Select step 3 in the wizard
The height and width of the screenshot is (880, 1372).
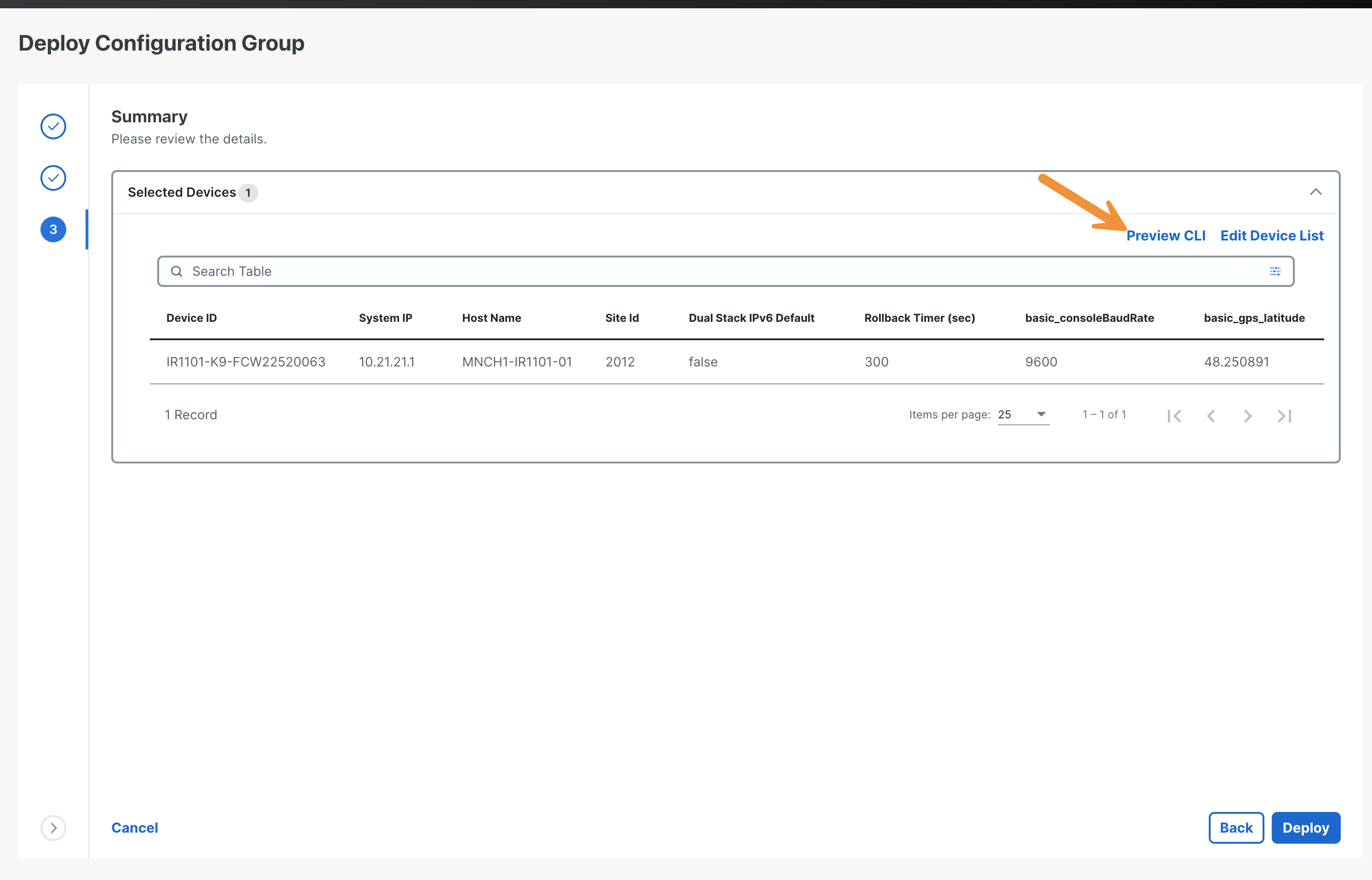pyautogui.click(x=53, y=229)
